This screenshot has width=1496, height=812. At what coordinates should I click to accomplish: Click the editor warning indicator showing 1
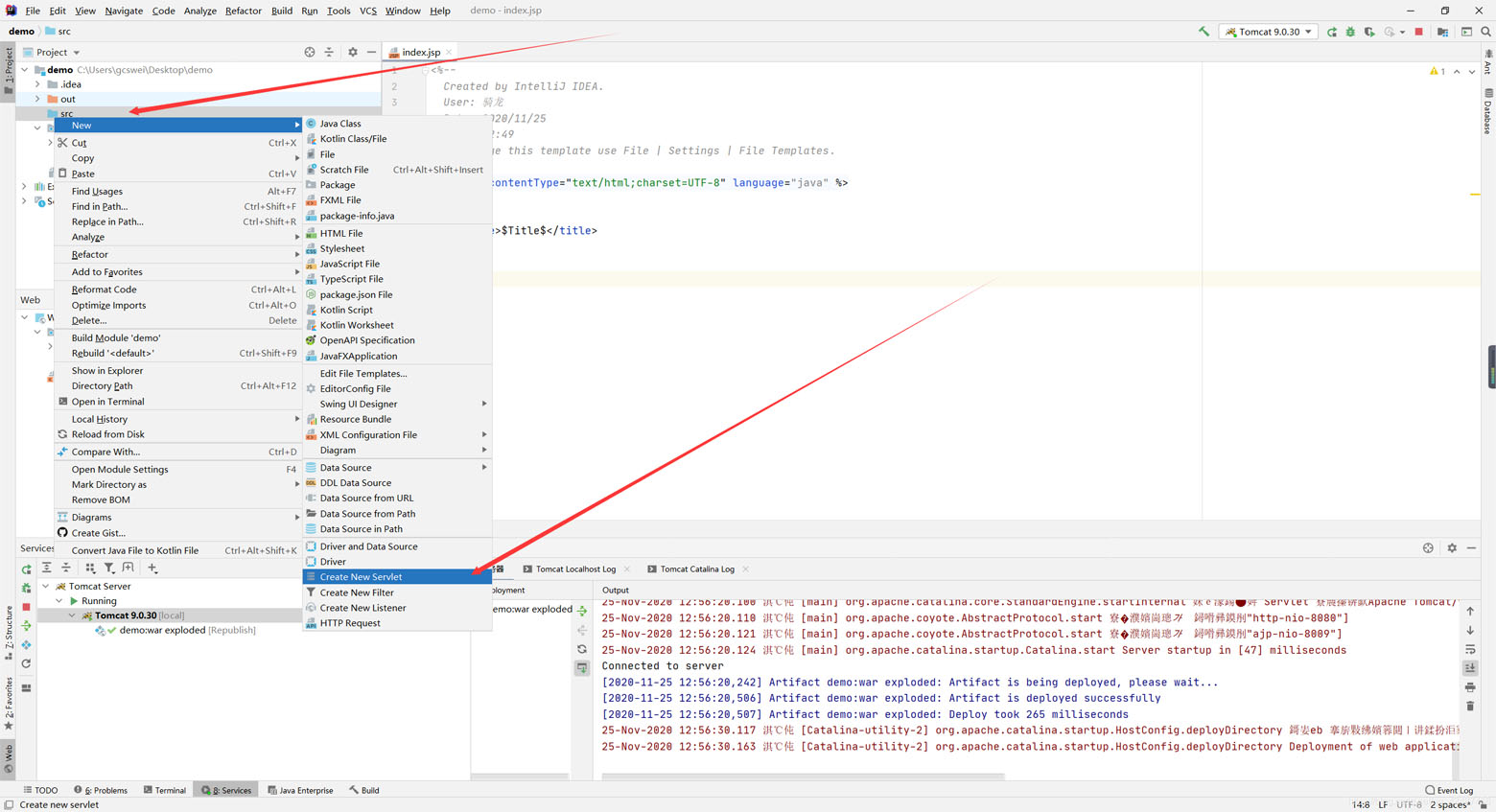tap(1437, 71)
